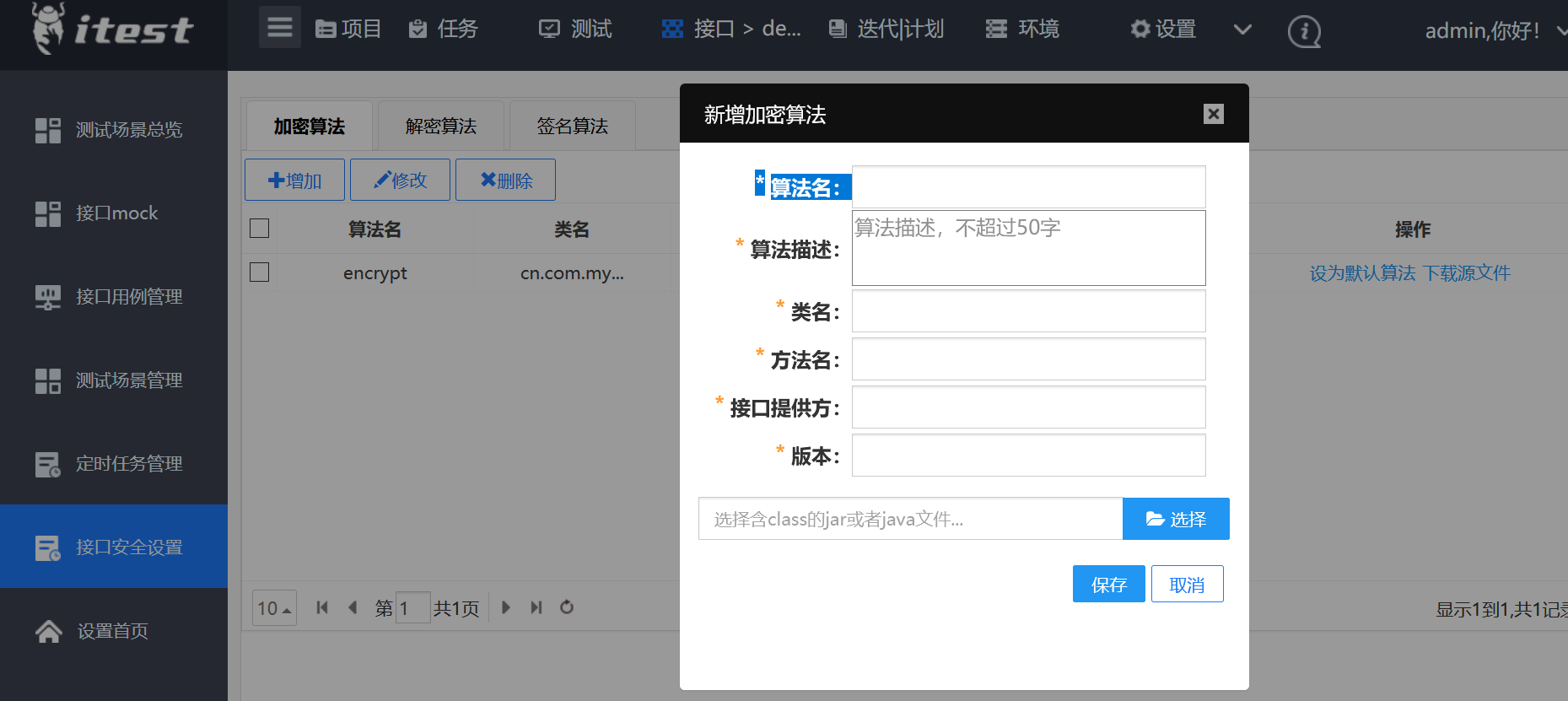This screenshot has height=701, width=1568.
Task: Open the 项目 menu in top bar
Action: pyautogui.click(x=348, y=30)
